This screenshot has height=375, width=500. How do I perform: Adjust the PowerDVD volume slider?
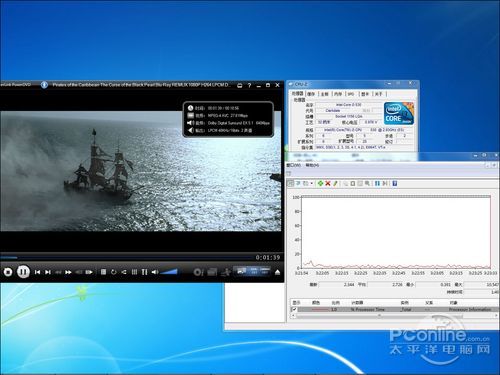coord(169,272)
